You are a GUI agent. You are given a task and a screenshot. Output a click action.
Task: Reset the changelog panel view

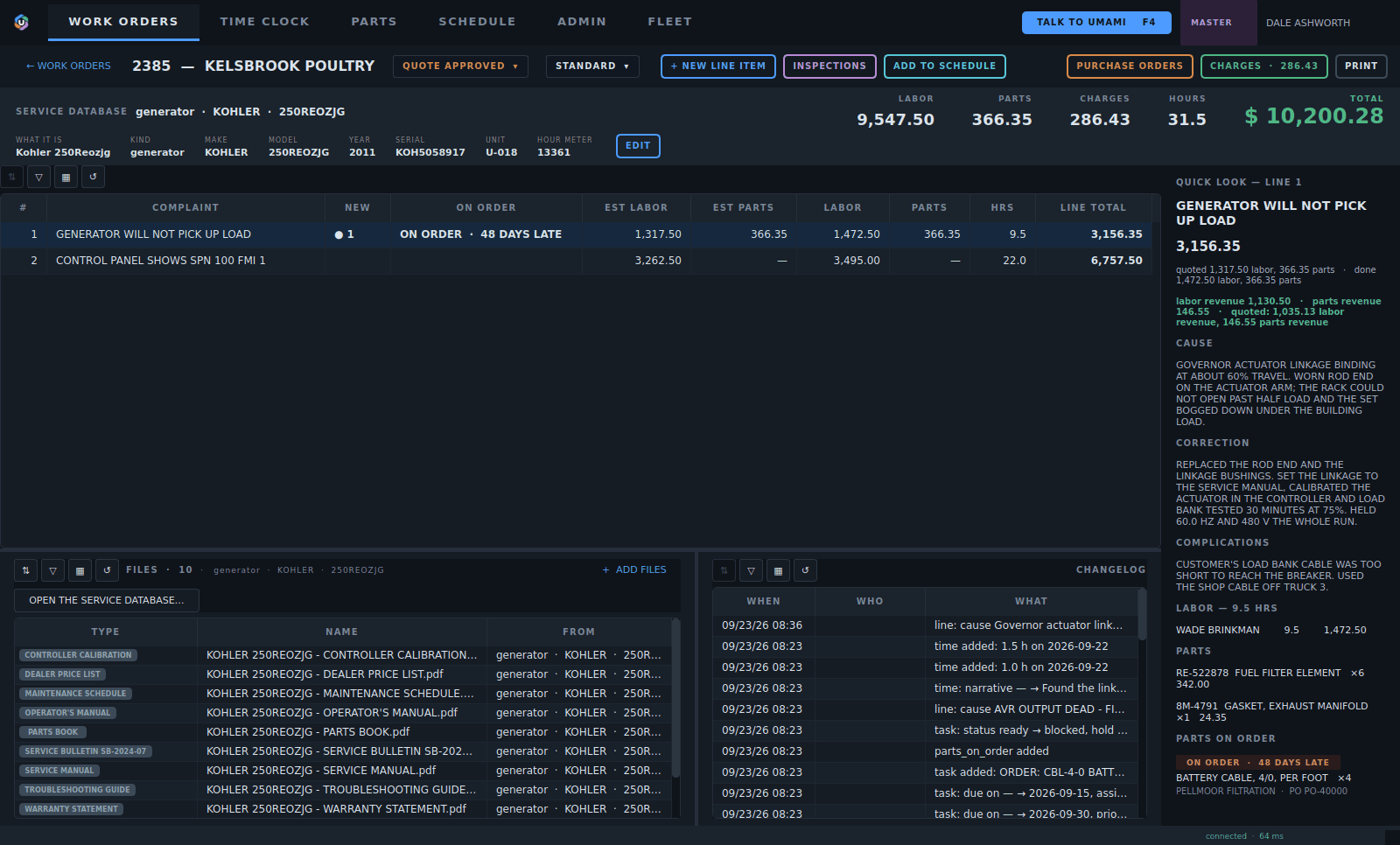point(805,570)
